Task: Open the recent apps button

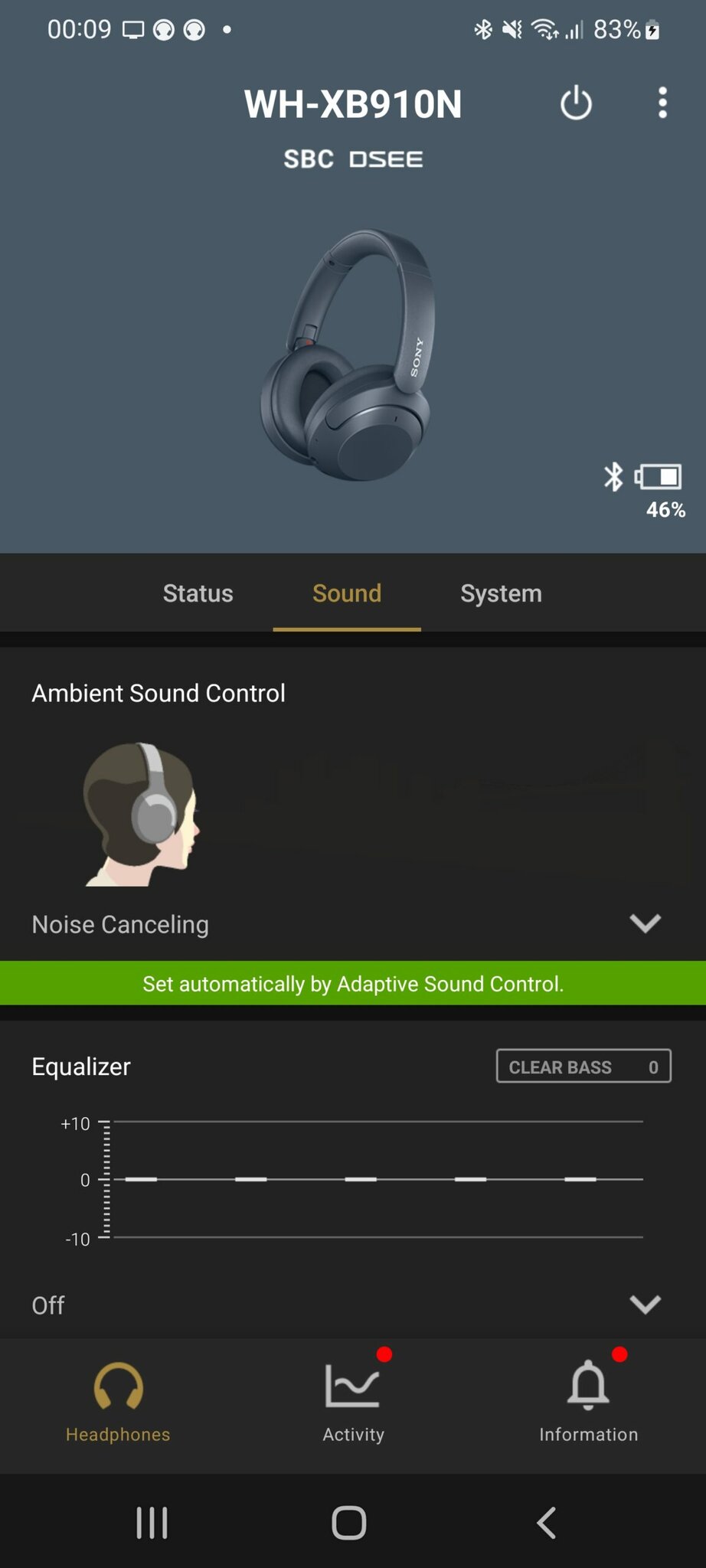Action: [x=152, y=1522]
